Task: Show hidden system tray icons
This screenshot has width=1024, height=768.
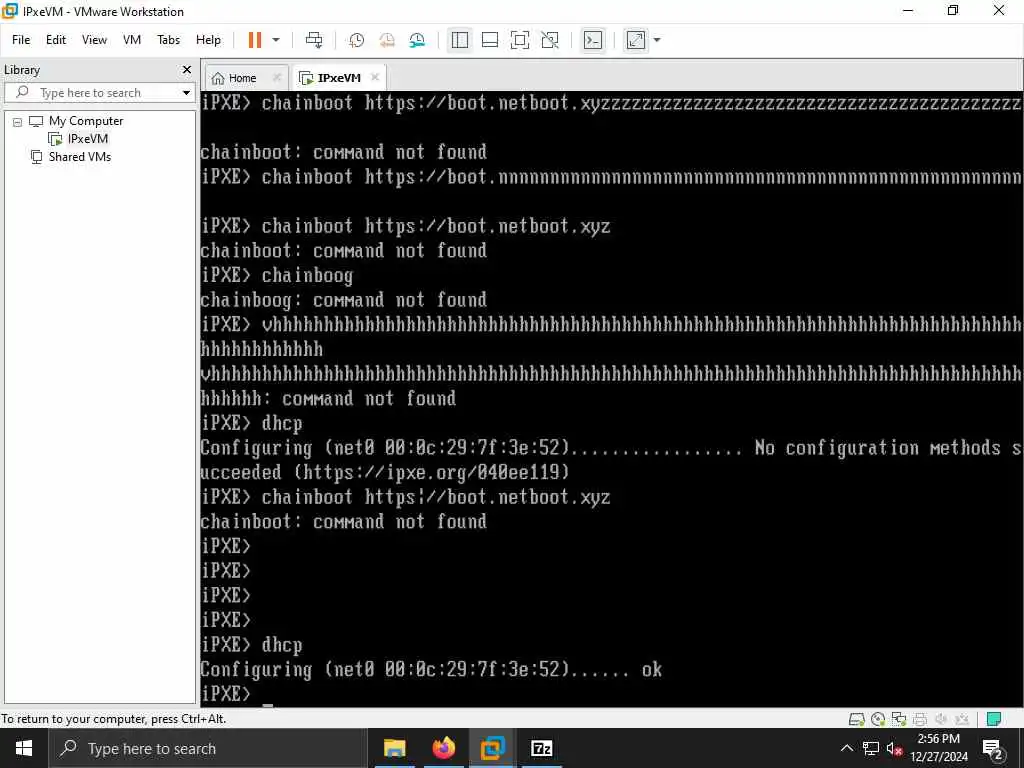Action: pos(846,748)
